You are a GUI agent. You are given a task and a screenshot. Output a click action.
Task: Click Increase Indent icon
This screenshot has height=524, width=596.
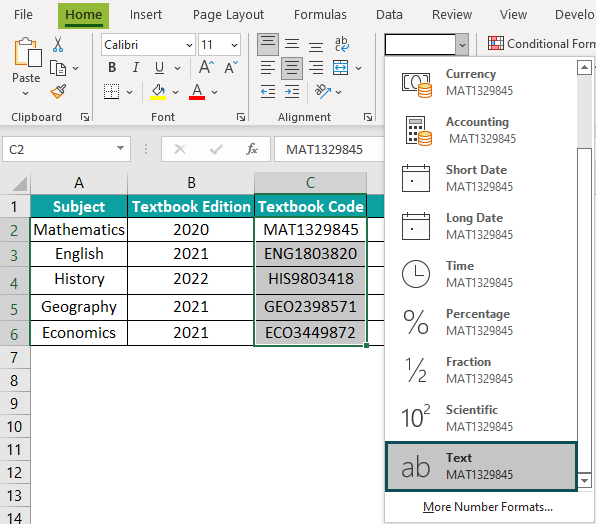pos(292,92)
